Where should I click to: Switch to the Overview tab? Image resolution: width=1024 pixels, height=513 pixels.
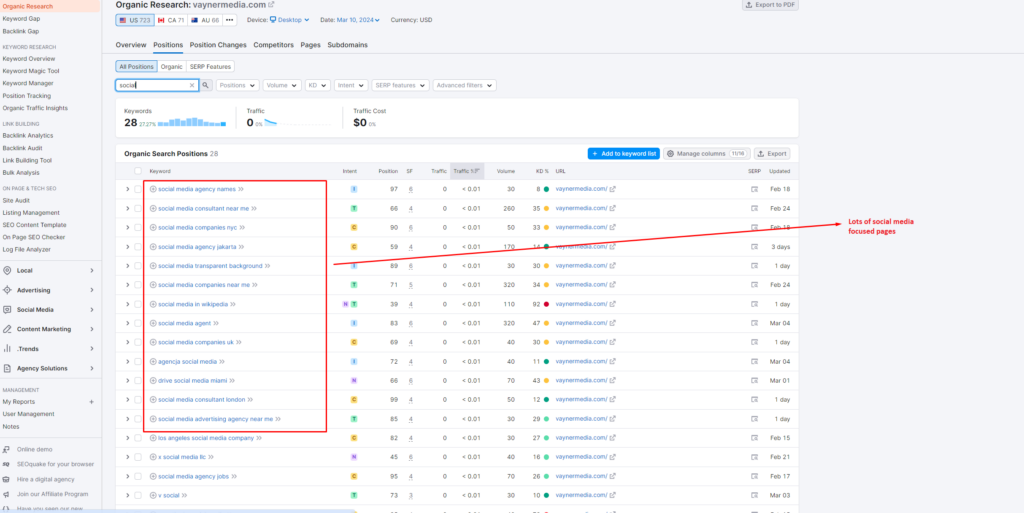point(131,45)
